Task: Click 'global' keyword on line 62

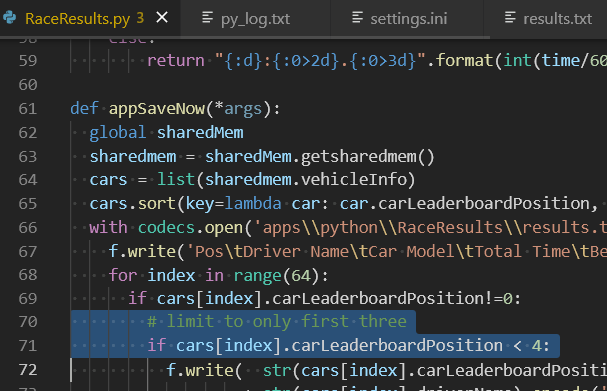Action: (117, 132)
